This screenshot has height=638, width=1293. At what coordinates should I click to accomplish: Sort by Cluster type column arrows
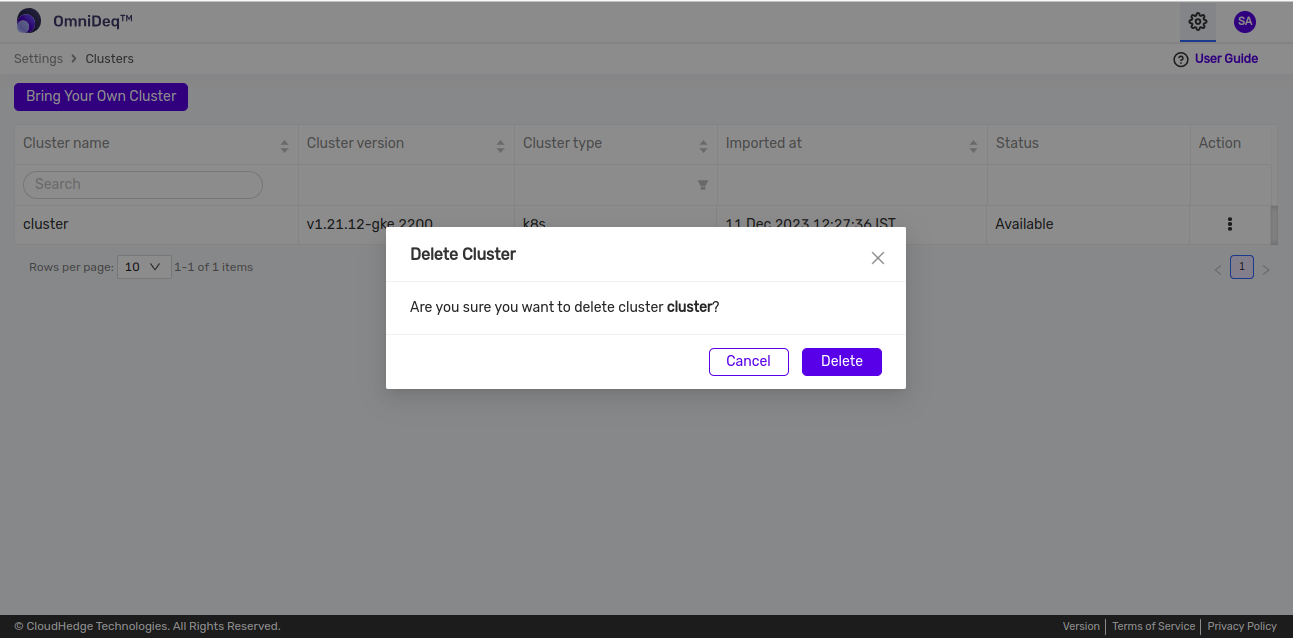coord(703,147)
